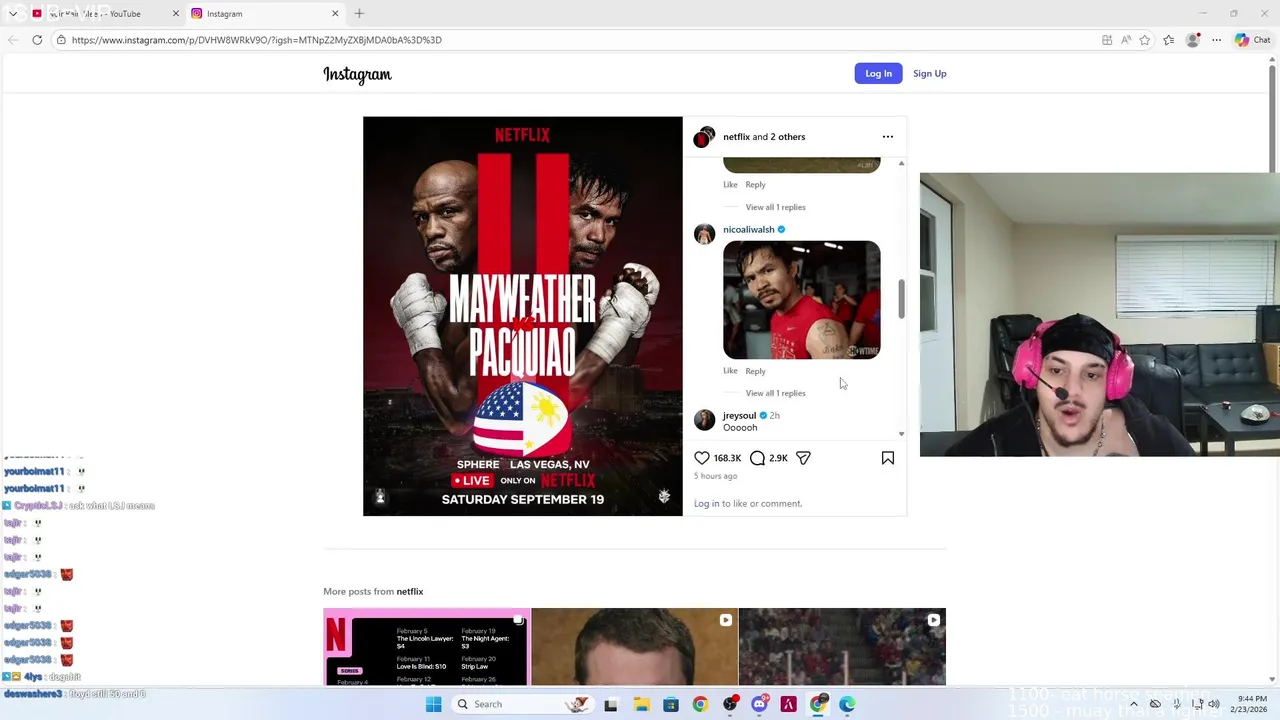Open browser profile avatar
The height and width of the screenshot is (720, 1280).
(1193, 40)
